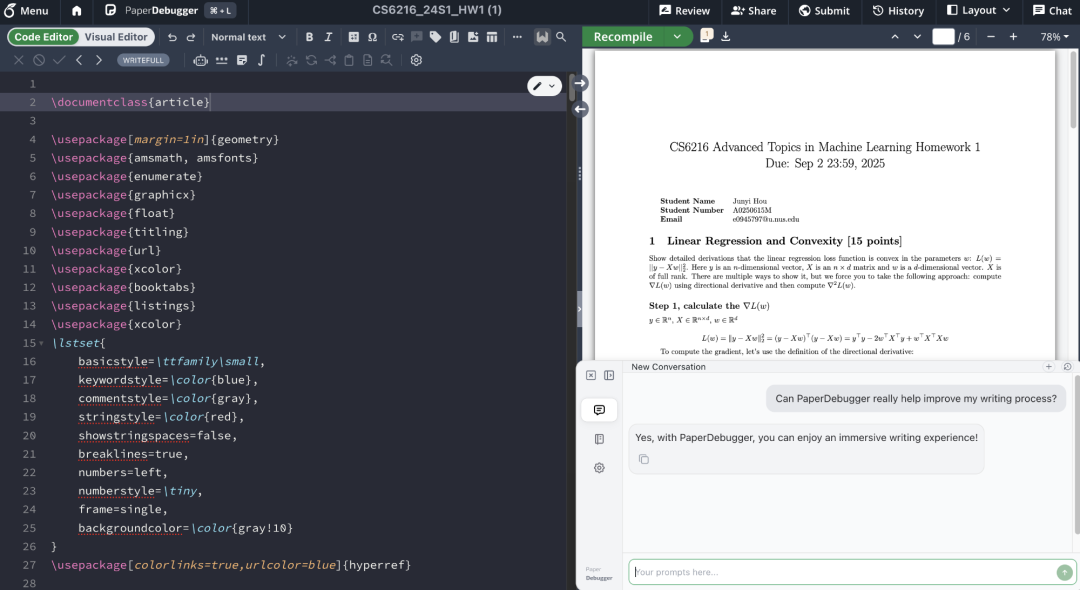Select the chat bubble icon in PaperDebugger sidebar
This screenshot has height=590, width=1080.
(x=599, y=410)
